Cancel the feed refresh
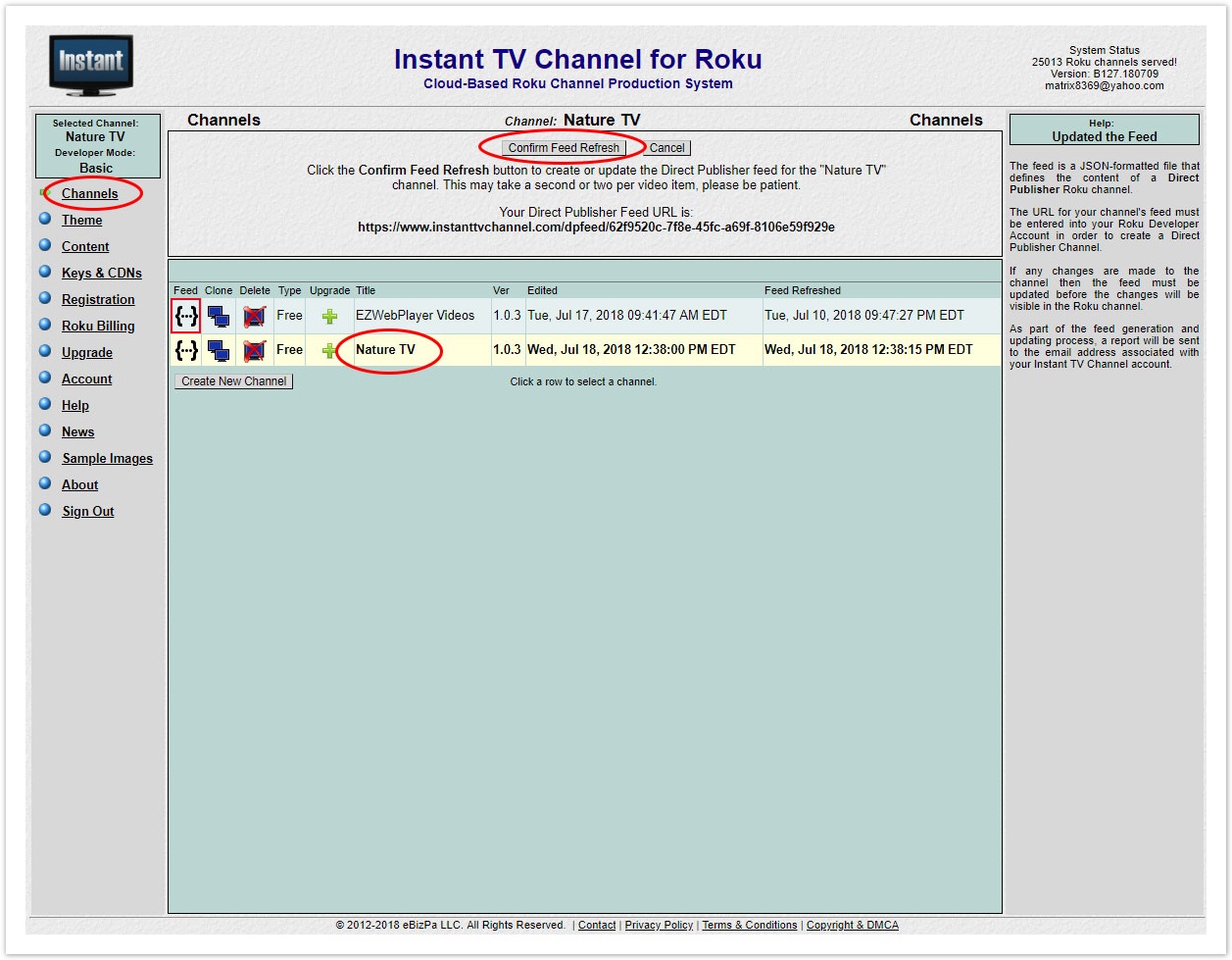Viewport: 1232px width, 960px height. (666, 148)
